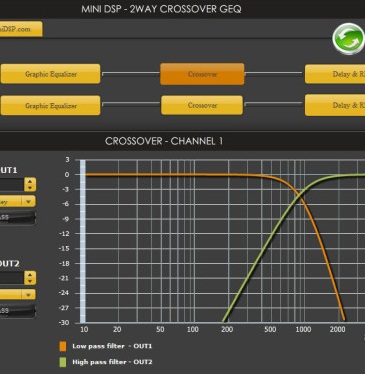Open the first channel Graphic Equalizer block
This screenshot has height=374, width=365.
click(50, 74)
